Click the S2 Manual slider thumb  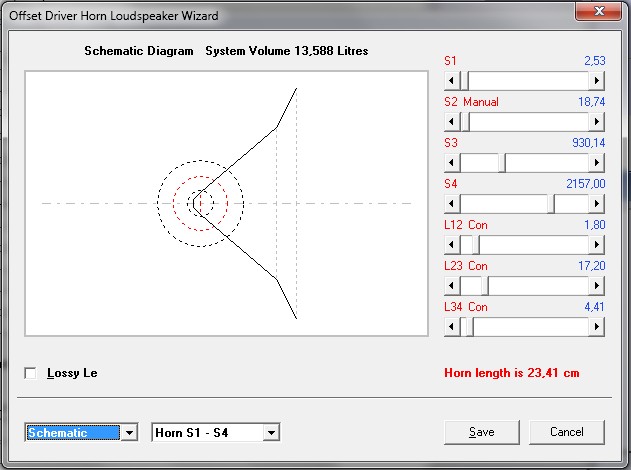coord(465,122)
